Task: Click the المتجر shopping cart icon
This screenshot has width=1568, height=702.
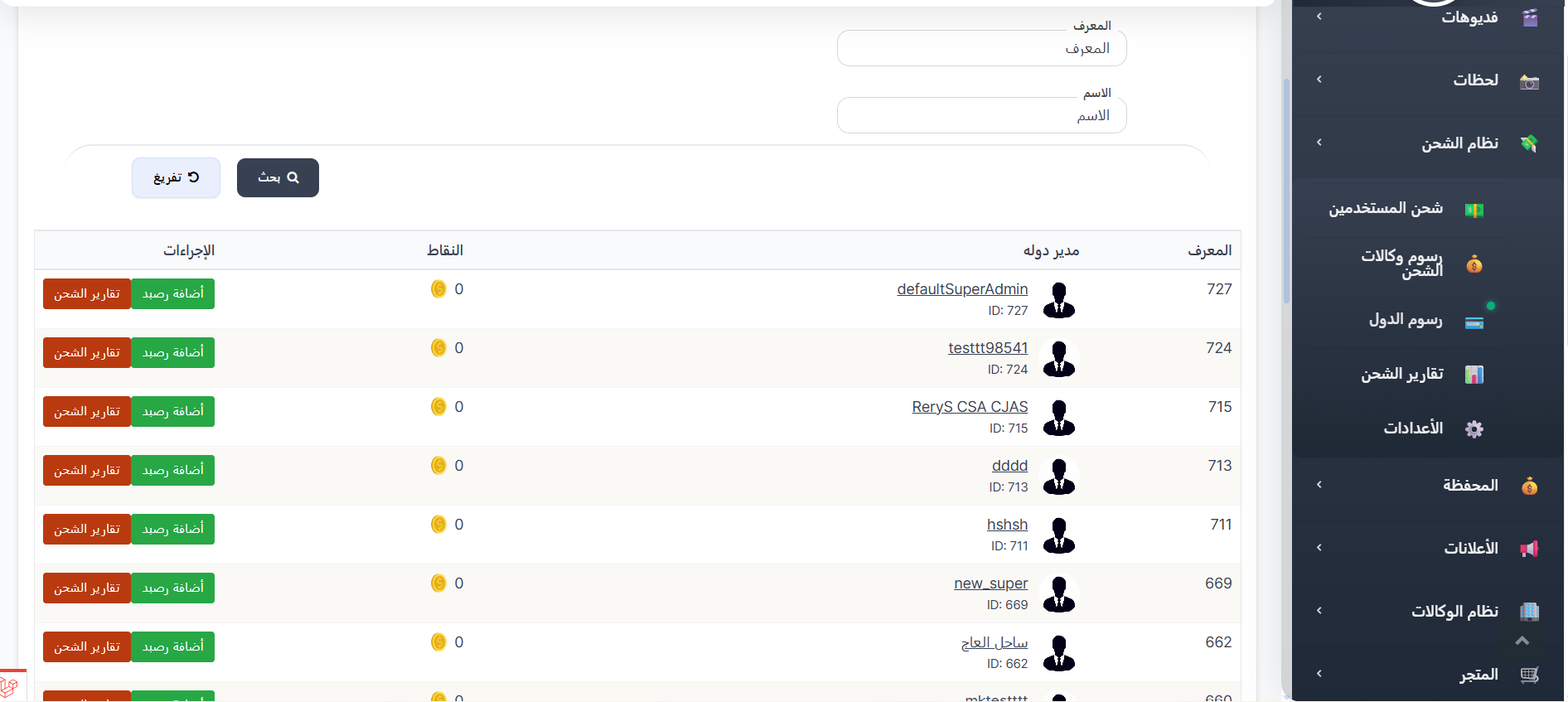Action: tap(1530, 675)
